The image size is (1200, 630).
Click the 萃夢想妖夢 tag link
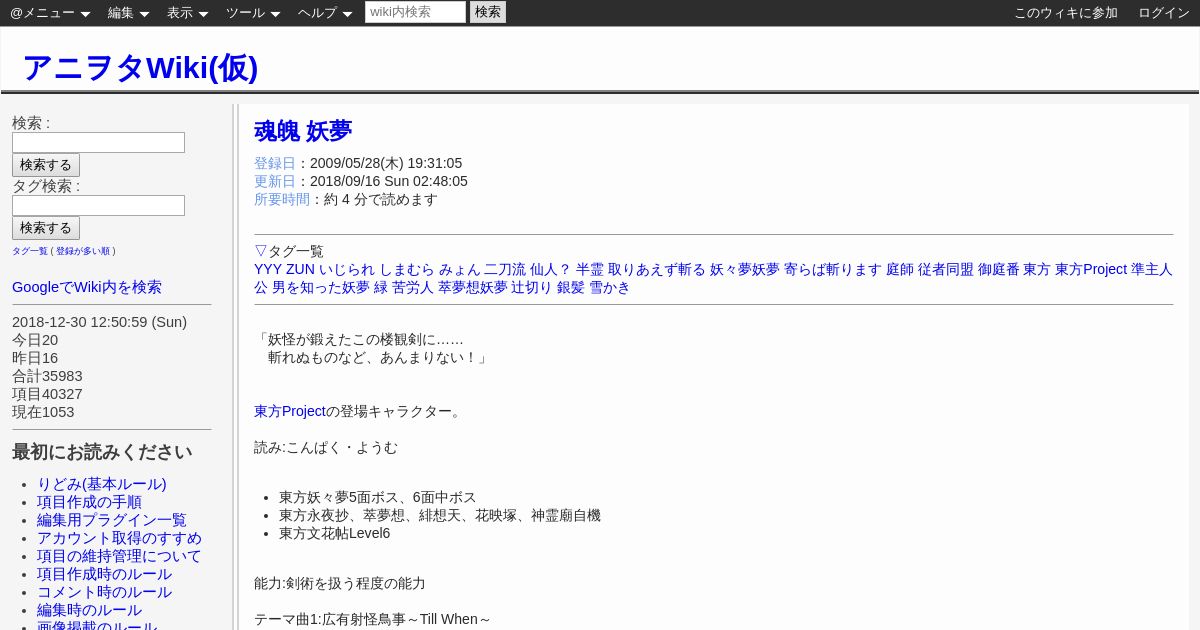coord(473,287)
